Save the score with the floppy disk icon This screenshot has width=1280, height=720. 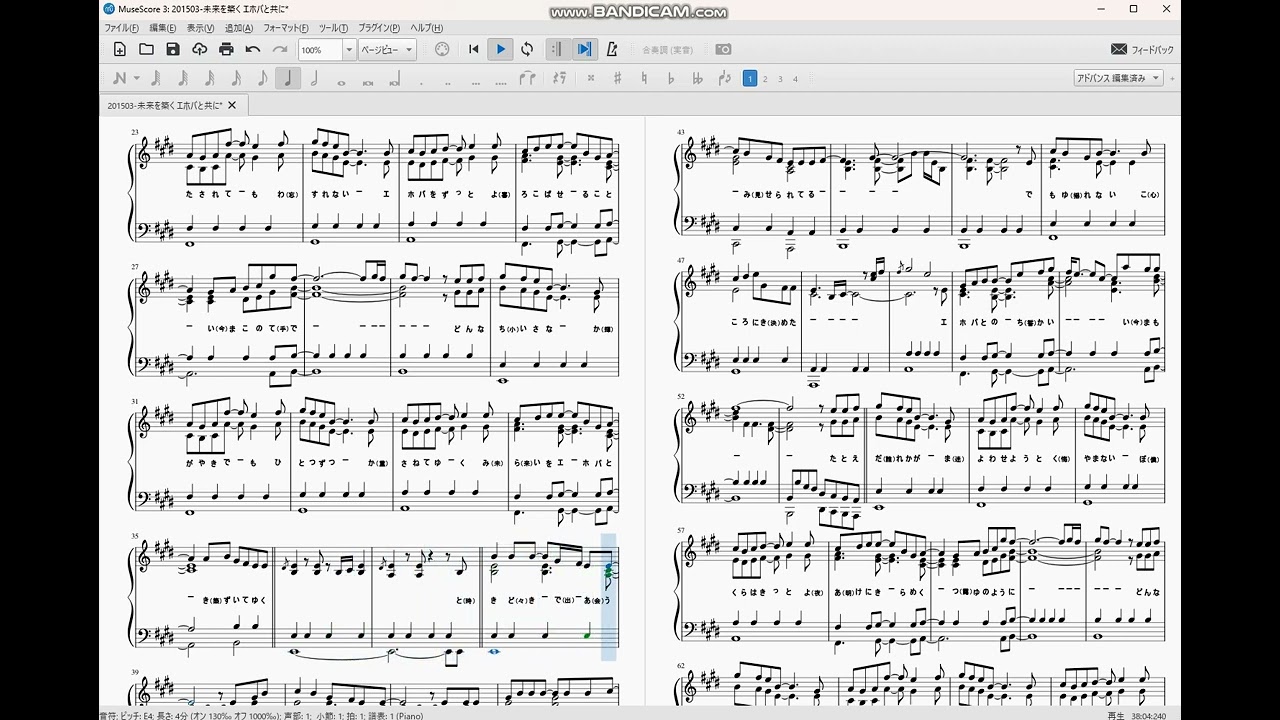click(x=173, y=49)
